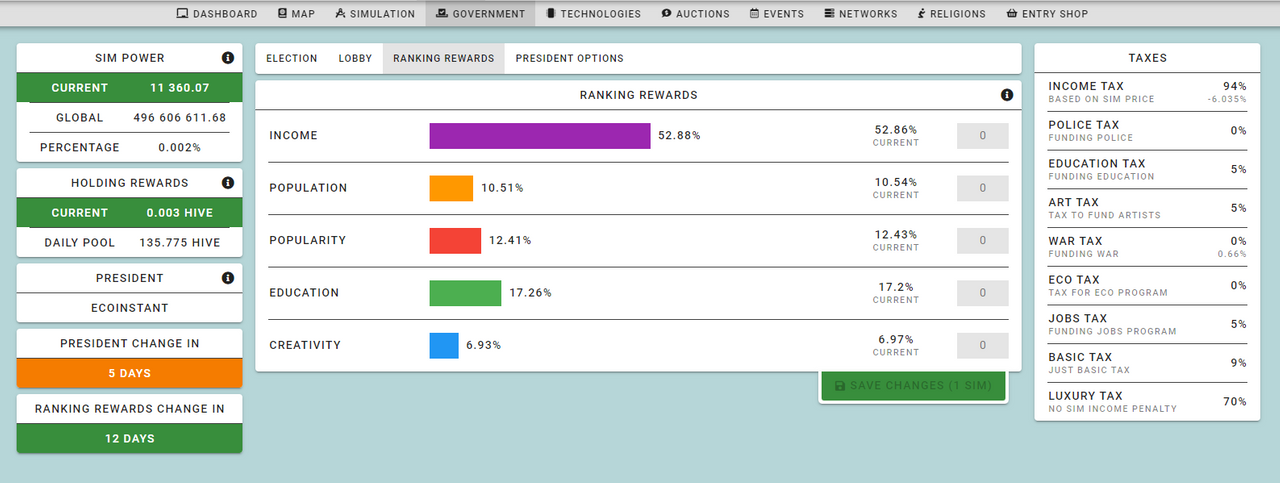
Task: Open the Events calendar page
Action: click(x=777, y=14)
